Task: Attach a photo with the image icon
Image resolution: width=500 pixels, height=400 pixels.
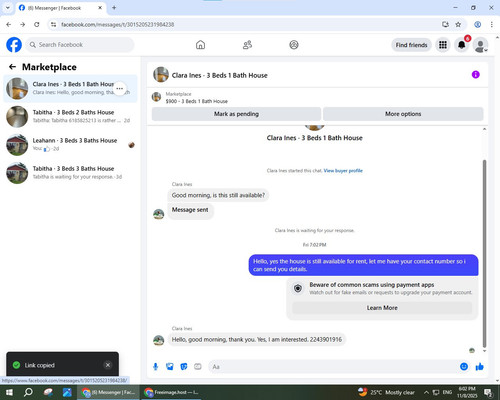Action: point(170,367)
